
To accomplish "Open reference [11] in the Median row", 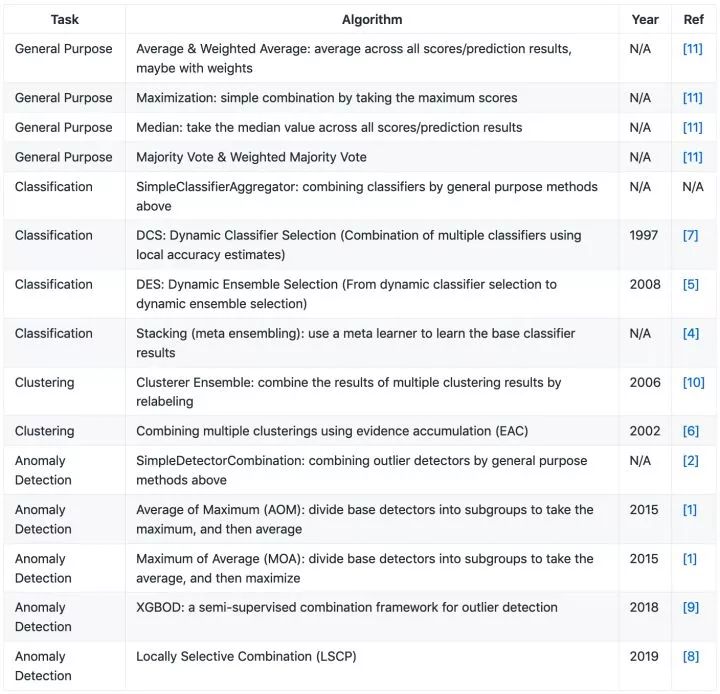I will [x=692, y=127].
